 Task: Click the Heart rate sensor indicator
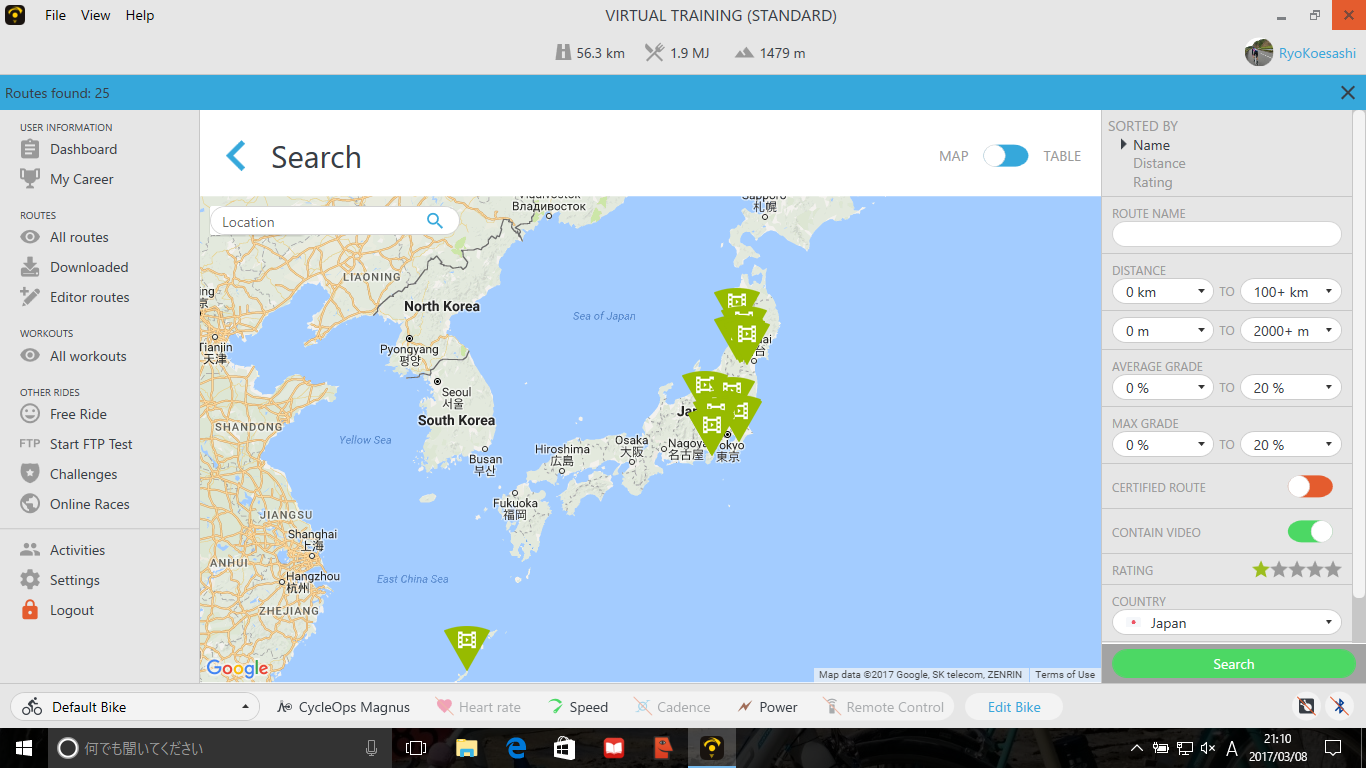point(479,707)
